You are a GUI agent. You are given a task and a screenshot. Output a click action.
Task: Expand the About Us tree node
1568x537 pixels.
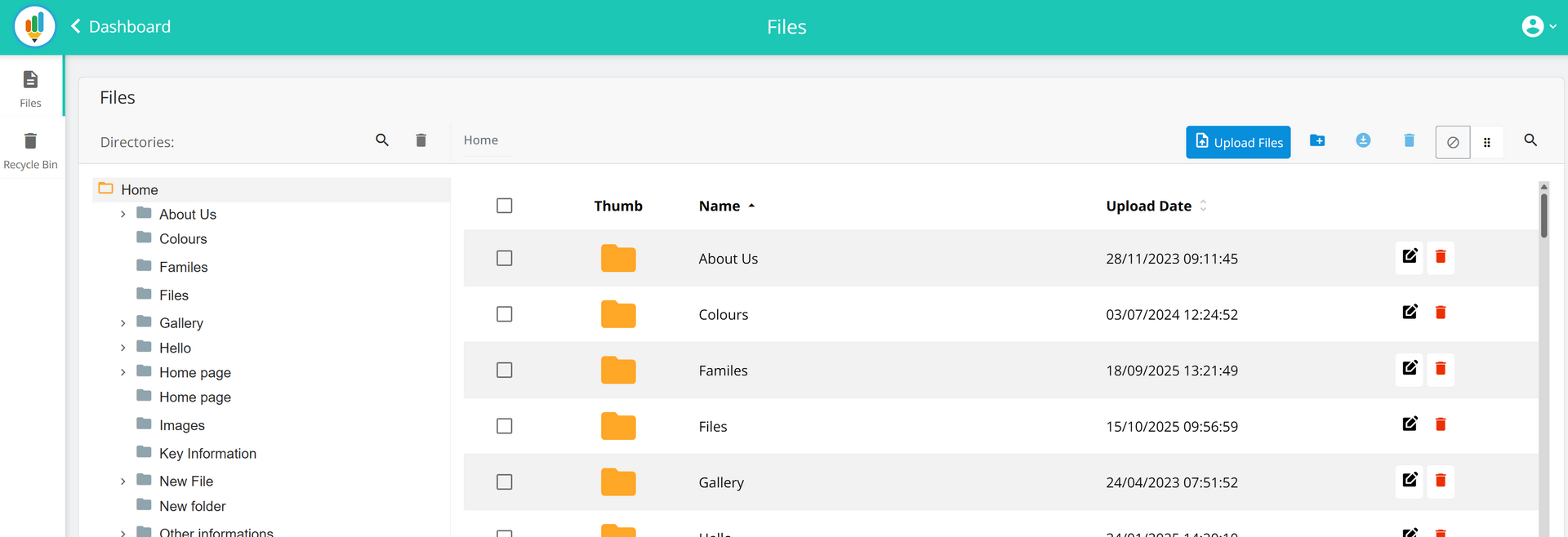[x=123, y=215]
